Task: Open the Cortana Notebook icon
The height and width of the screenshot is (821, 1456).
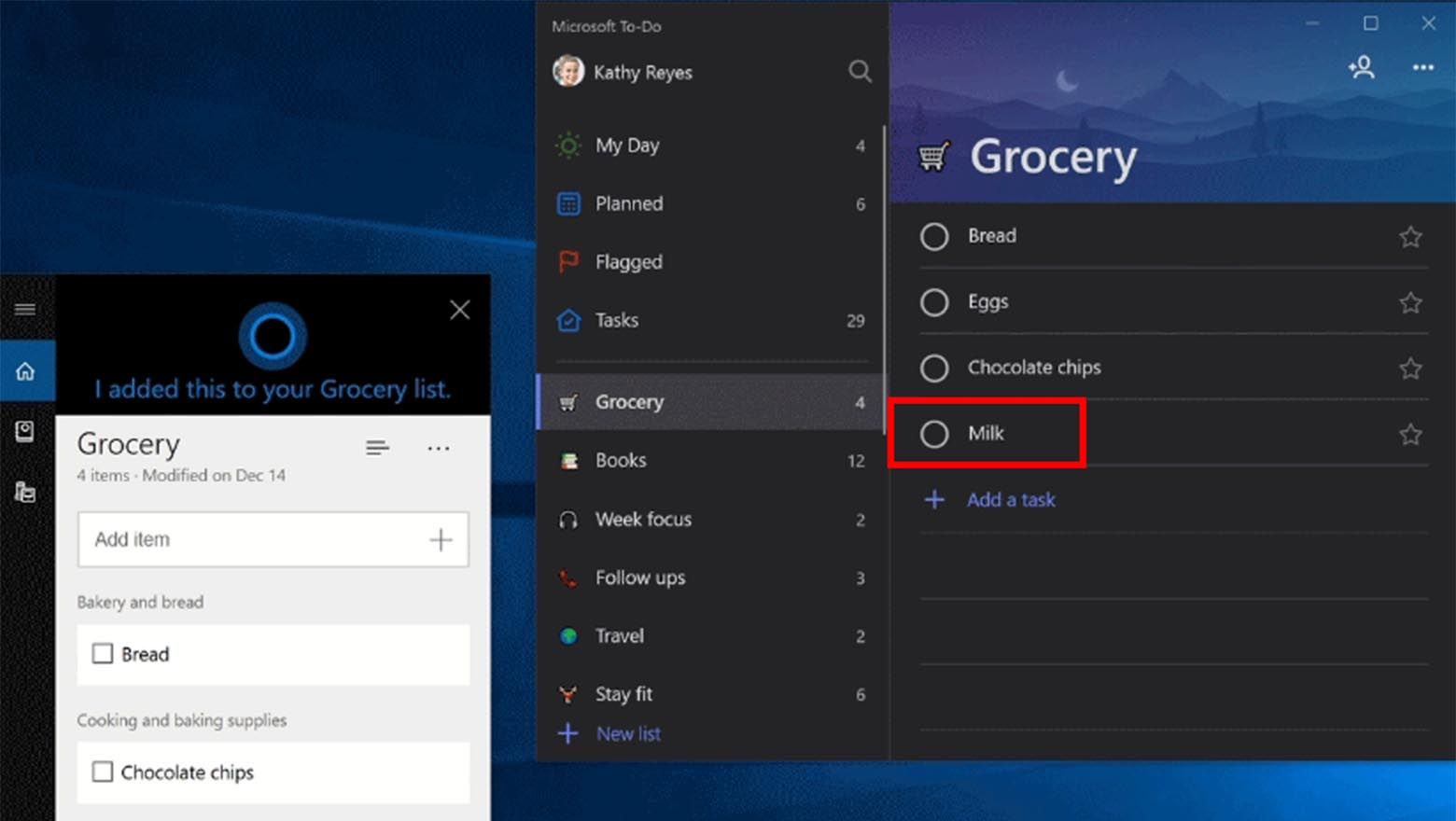Action: (x=25, y=431)
